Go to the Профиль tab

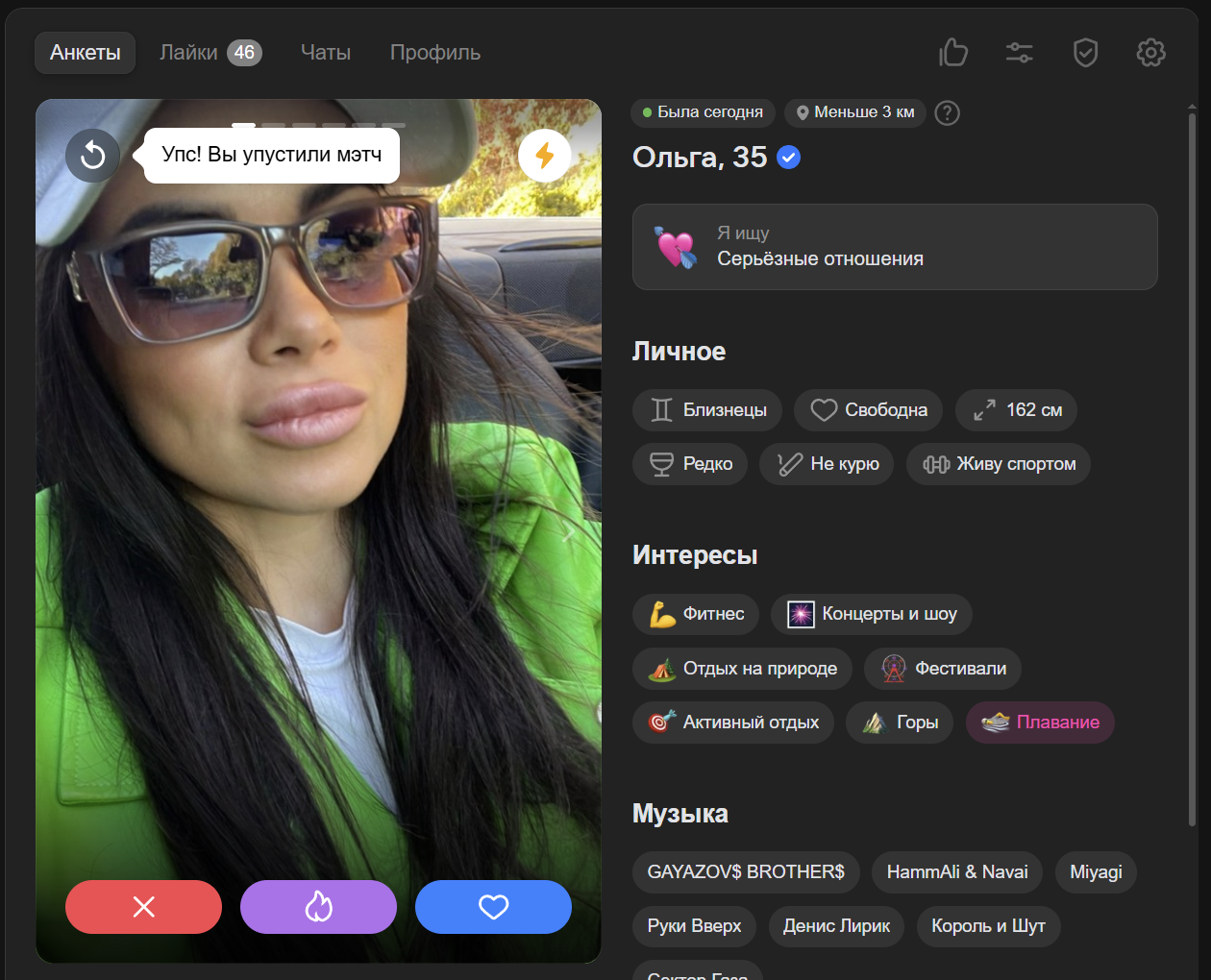[x=435, y=53]
